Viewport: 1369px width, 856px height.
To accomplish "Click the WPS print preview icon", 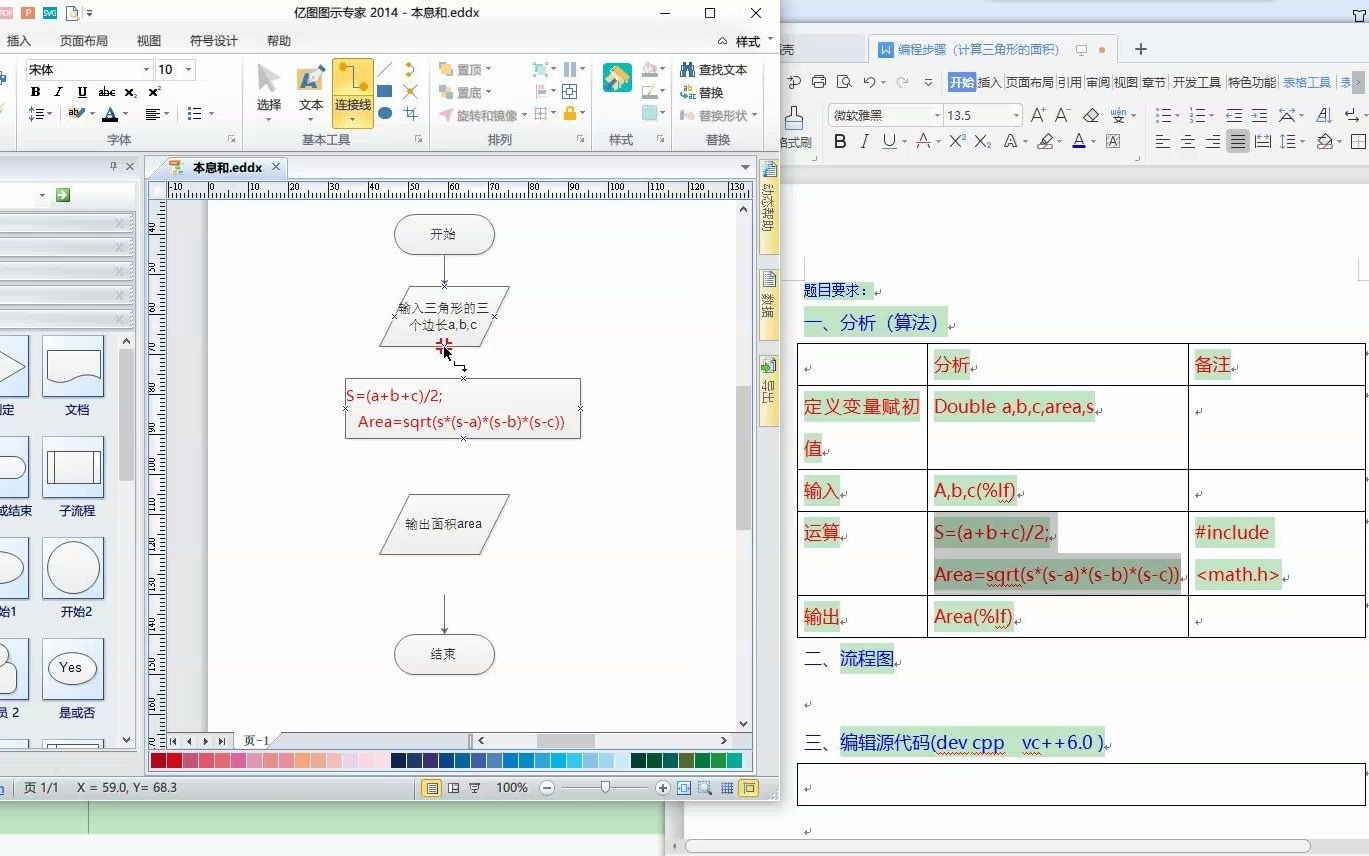I will [x=844, y=82].
